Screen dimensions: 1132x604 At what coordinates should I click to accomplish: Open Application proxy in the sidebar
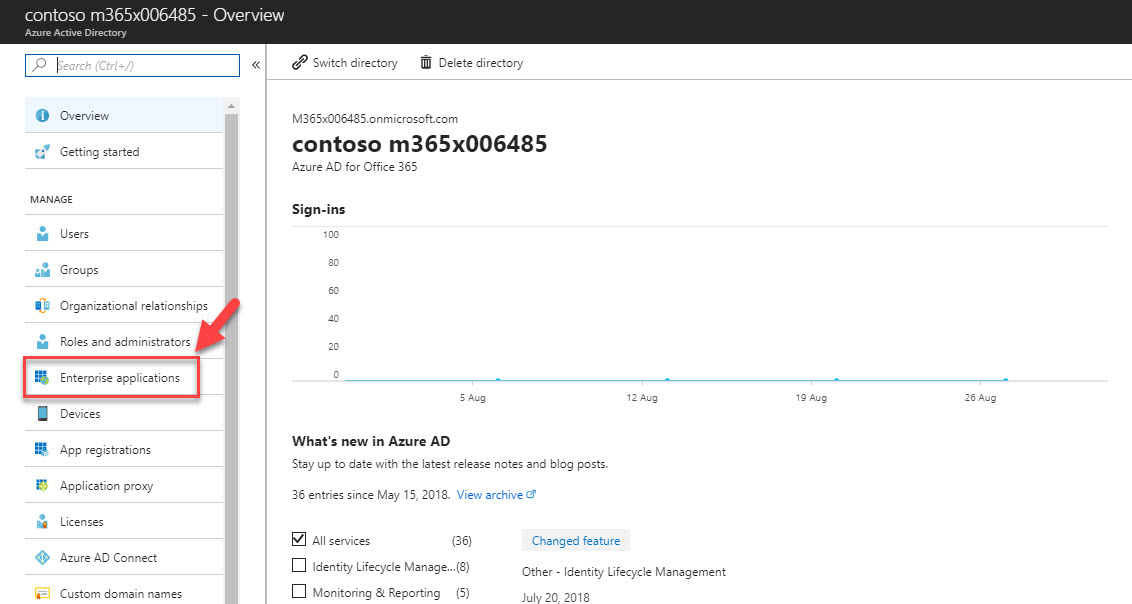click(x=124, y=486)
